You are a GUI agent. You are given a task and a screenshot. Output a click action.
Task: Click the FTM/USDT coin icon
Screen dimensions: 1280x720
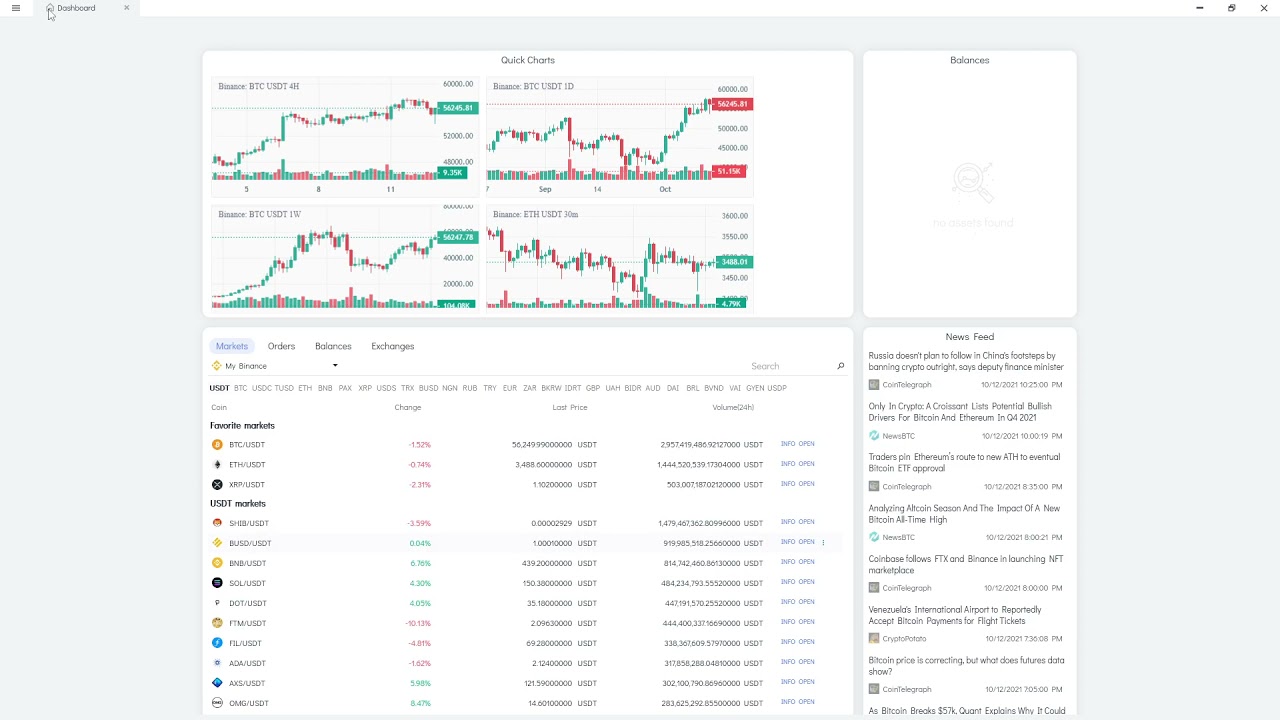point(217,623)
